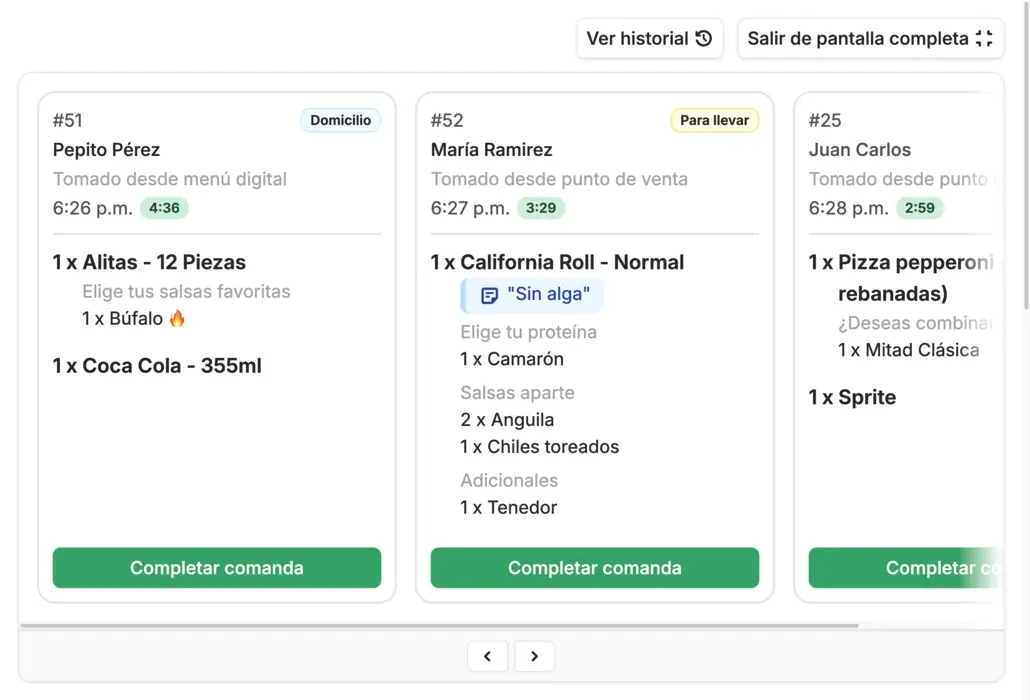Screen dimensions: 1030x700
Task: Click the note icon inside the Sin alga chip
Action: [x=489, y=294]
